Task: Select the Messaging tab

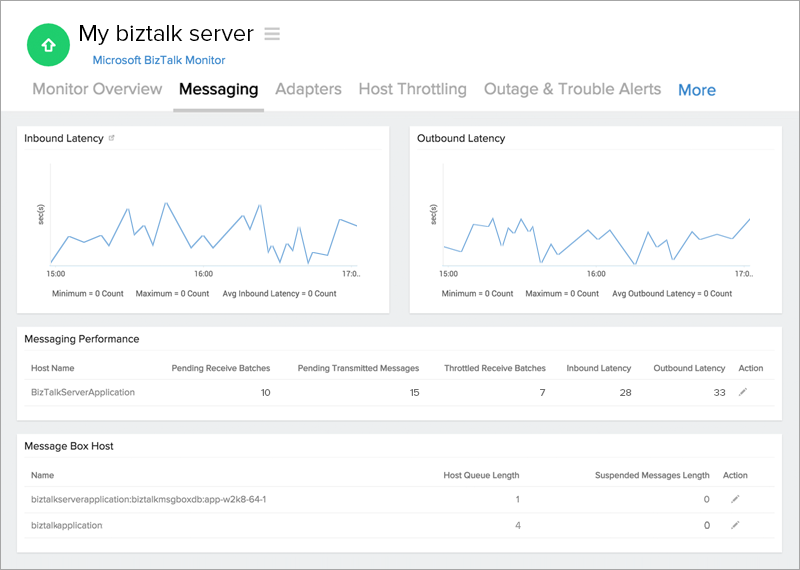Action: click(x=218, y=89)
